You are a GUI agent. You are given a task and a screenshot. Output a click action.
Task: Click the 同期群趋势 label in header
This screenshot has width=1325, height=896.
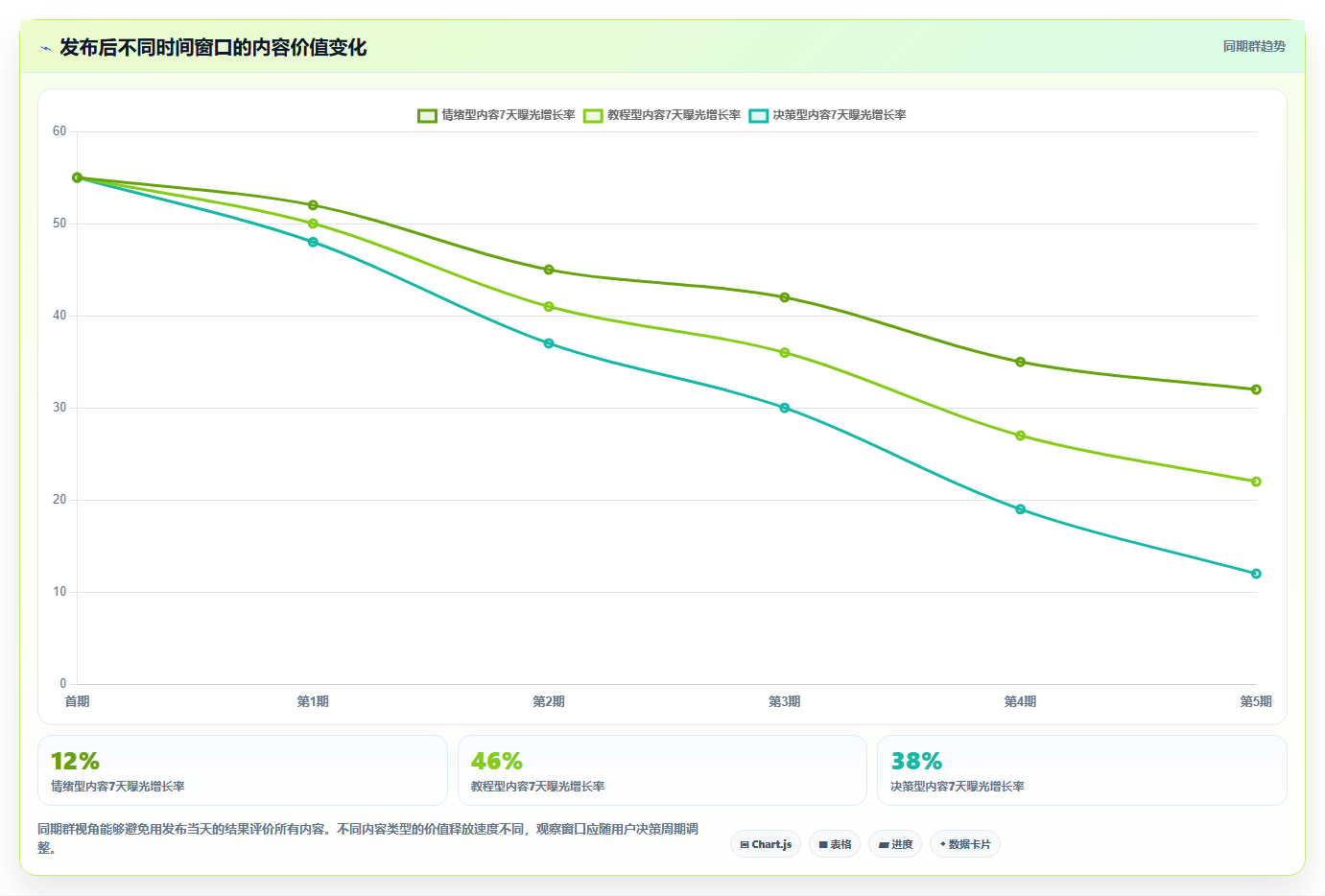pos(1254,46)
